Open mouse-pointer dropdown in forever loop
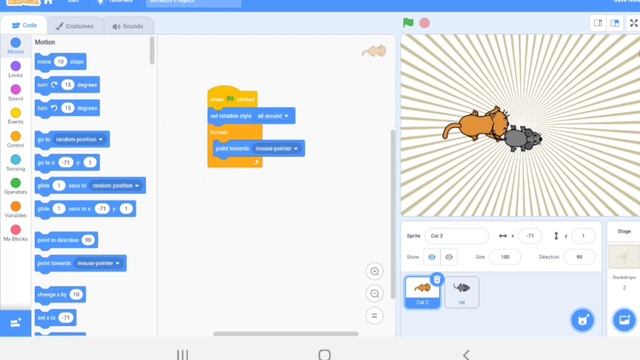Viewport: 640px width, 360px height. (x=277, y=149)
